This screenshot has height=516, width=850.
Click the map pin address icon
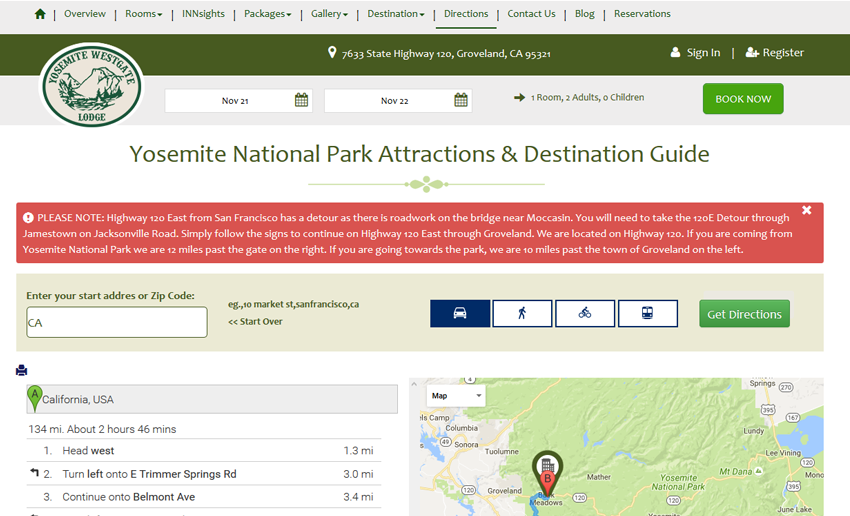pos(332,53)
